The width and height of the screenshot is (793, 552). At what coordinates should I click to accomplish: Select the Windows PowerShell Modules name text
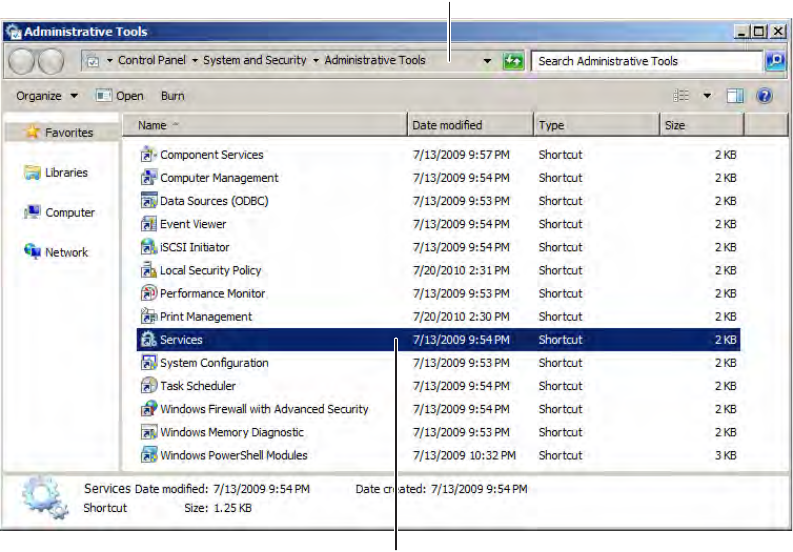click(x=234, y=455)
